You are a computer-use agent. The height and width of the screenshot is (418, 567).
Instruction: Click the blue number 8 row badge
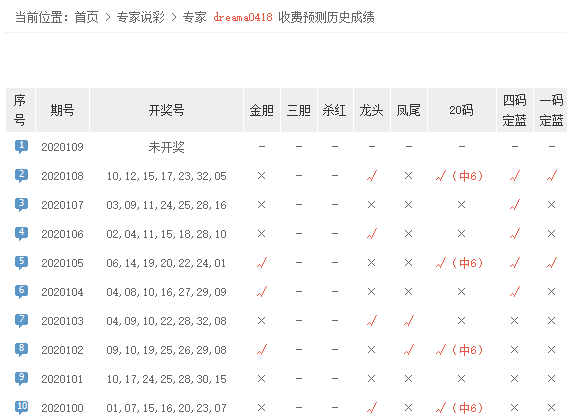click(x=21, y=350)
